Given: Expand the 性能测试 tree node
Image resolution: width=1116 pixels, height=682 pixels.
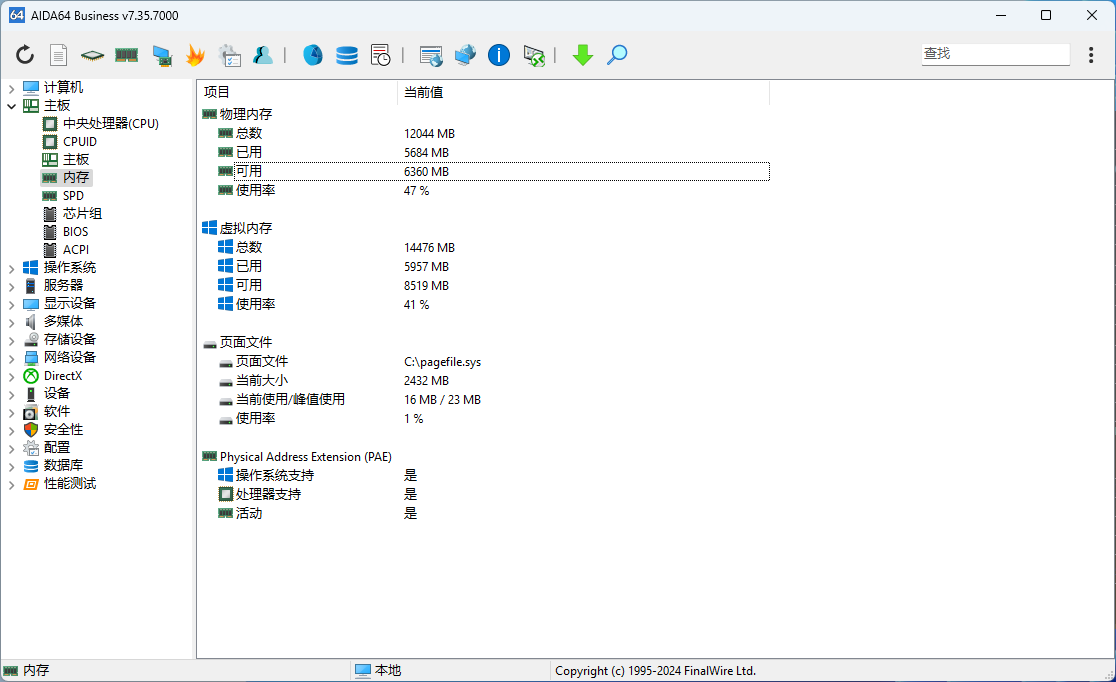Looking at the screenshot, I should point(11,484).
